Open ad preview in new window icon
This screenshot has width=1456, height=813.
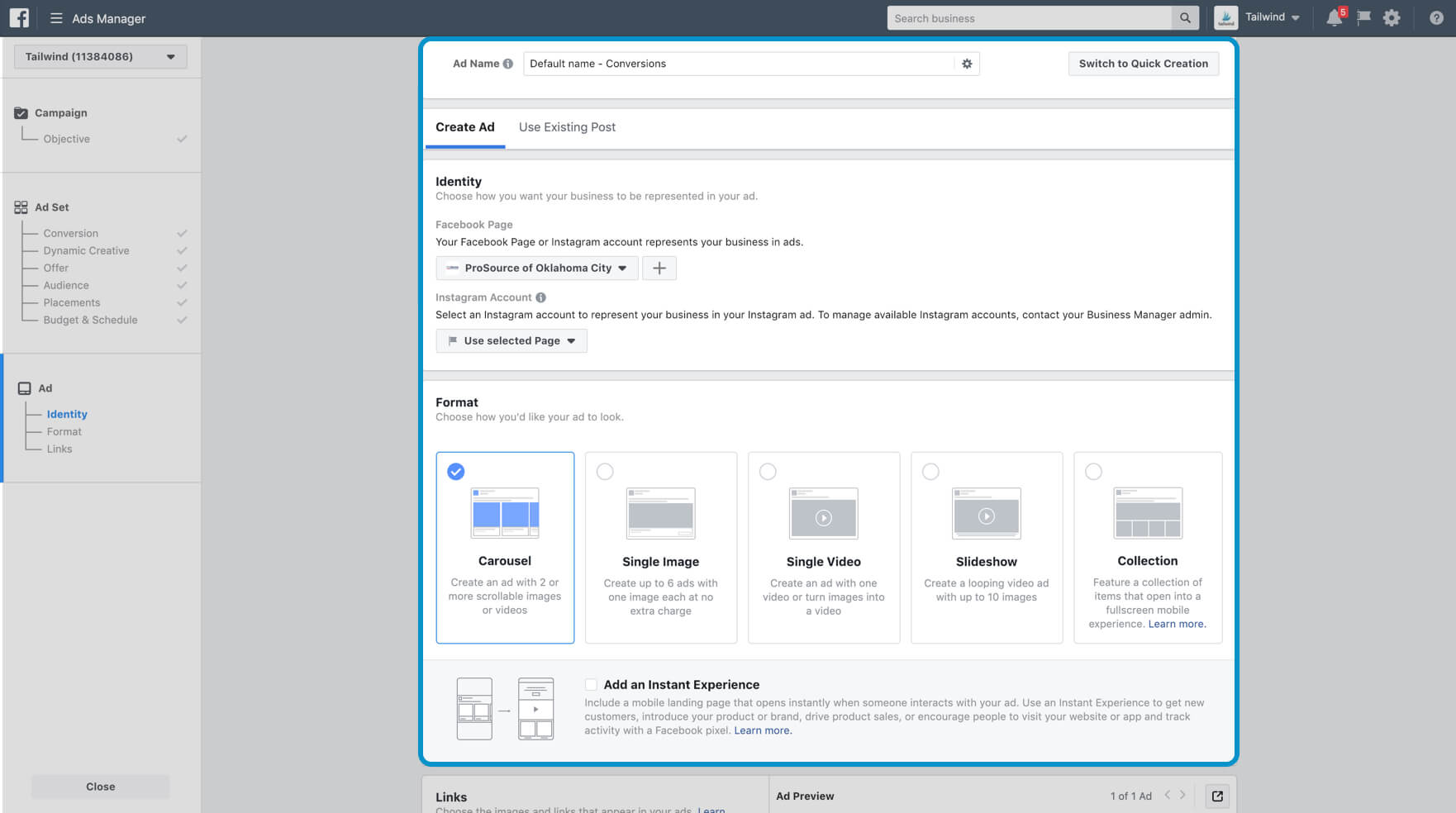coord(1217,796)
